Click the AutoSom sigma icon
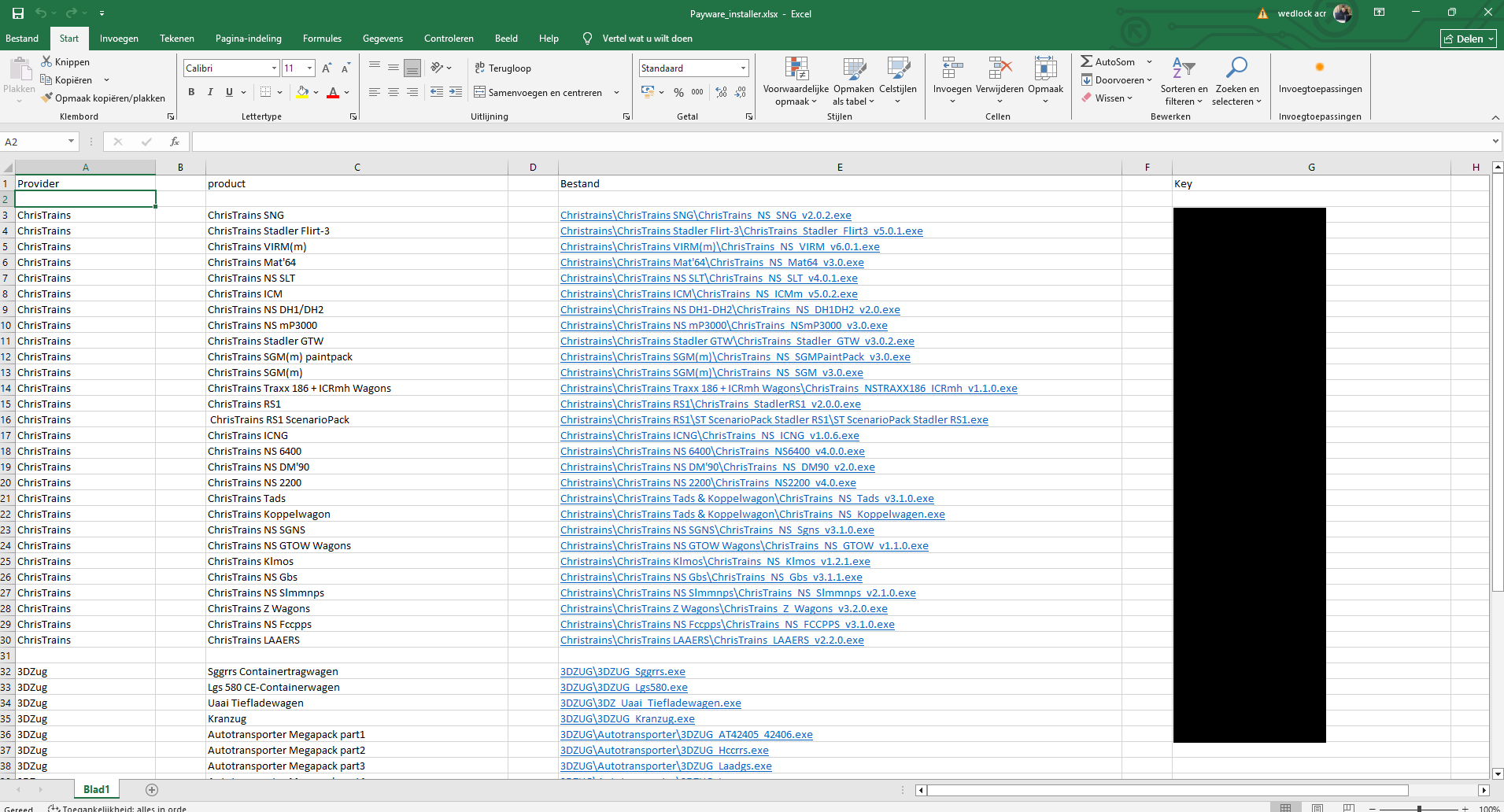This screenshot has width=1504, height=812. point(1086,61)
